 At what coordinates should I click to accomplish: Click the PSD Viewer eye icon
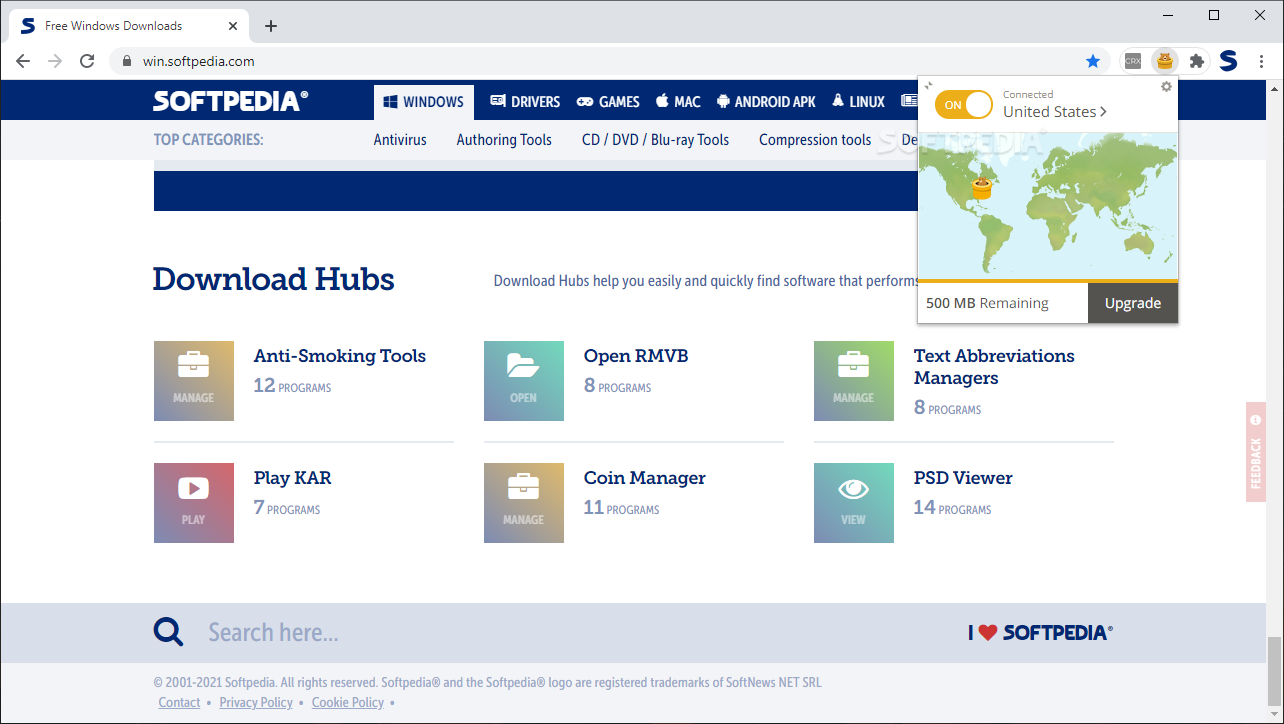[854, 503]
